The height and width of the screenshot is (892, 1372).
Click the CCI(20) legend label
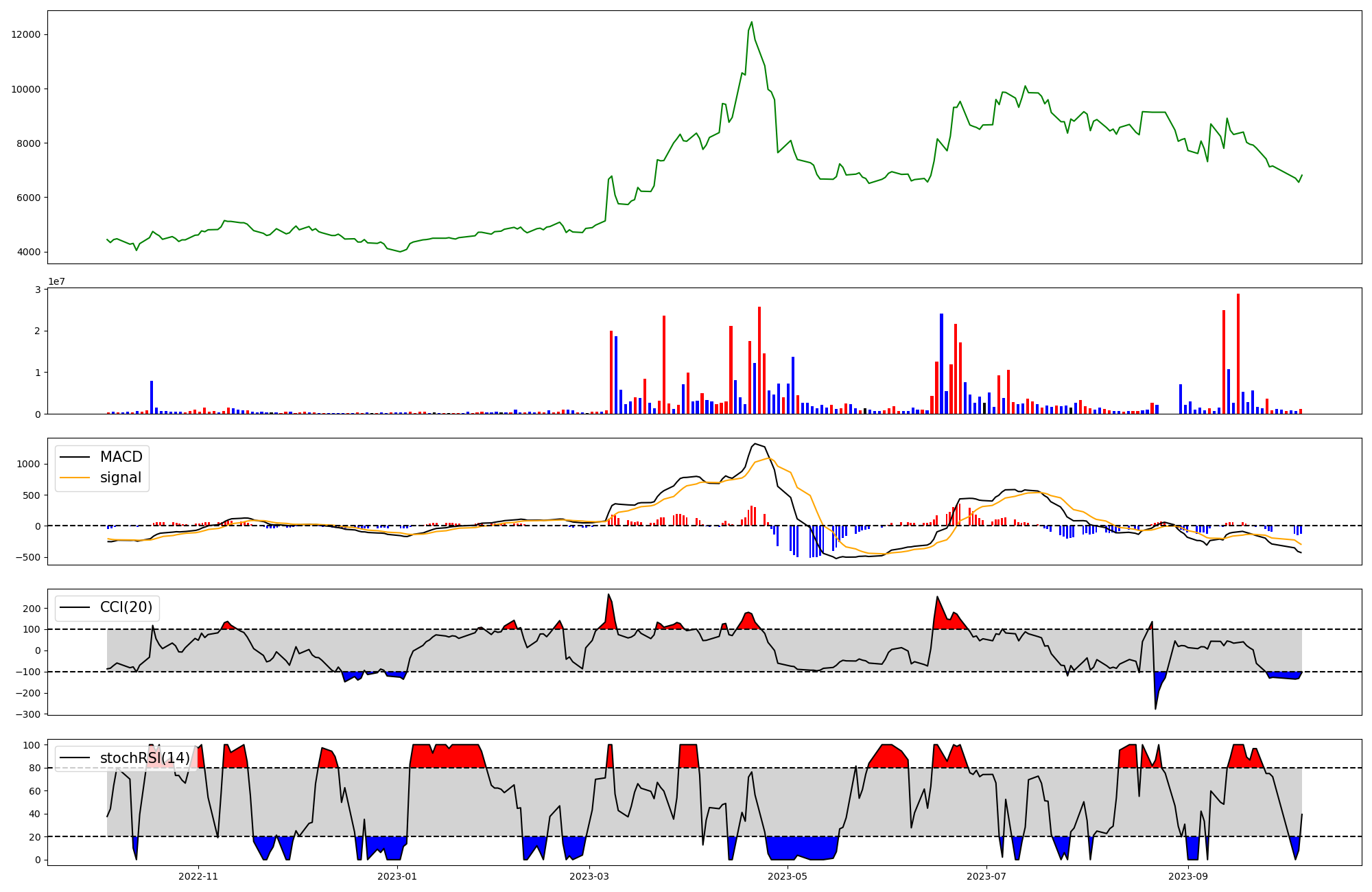[126, 607]
